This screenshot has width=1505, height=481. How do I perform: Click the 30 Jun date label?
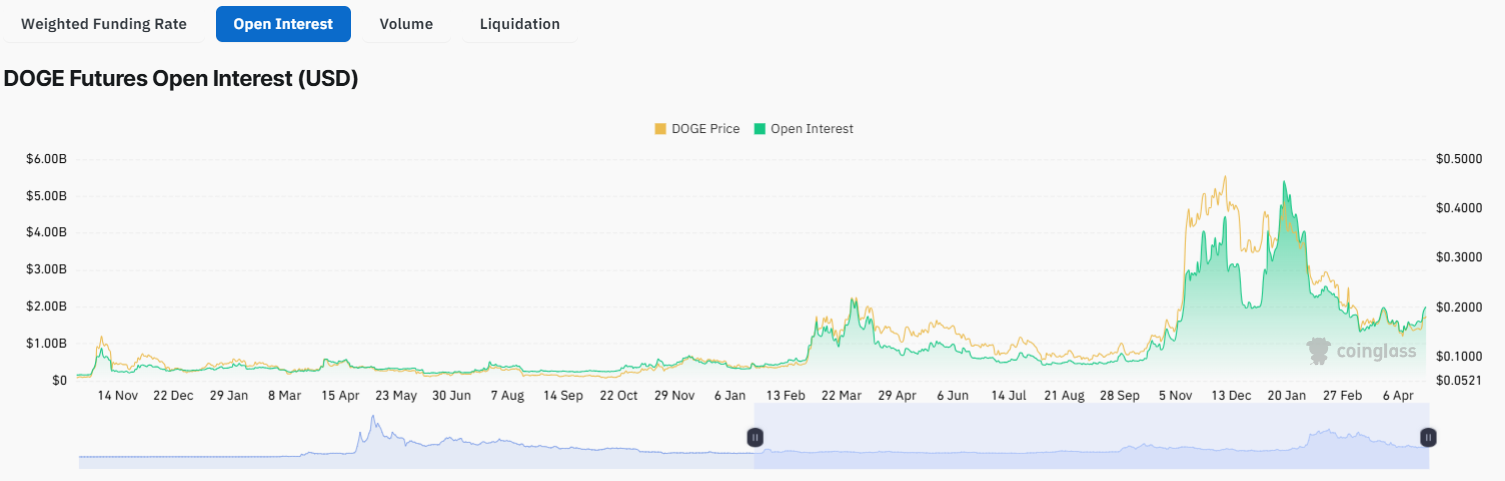point(452,396)
